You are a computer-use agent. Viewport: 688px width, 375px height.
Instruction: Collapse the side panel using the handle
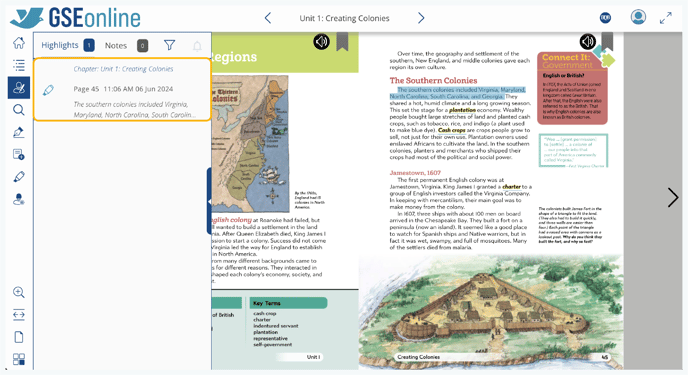coord(209,201)
